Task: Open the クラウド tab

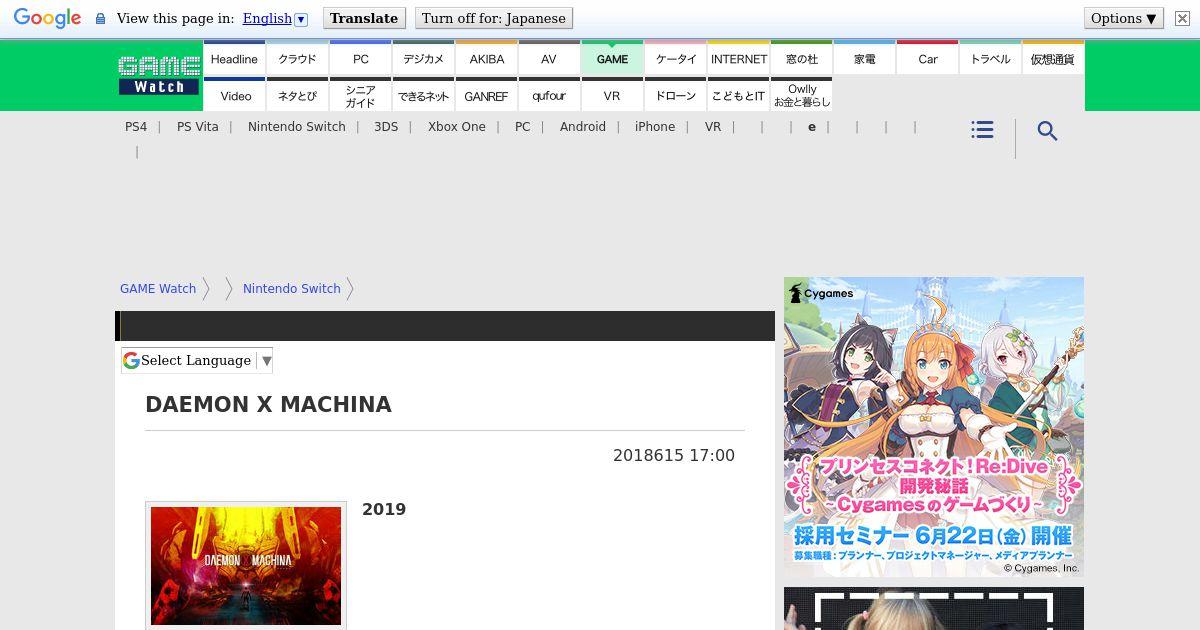Action: [x=297, y=59]
